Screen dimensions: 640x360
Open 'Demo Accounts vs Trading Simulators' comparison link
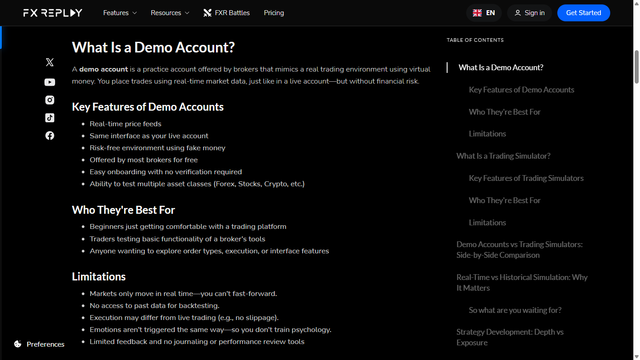click(520, 249)
